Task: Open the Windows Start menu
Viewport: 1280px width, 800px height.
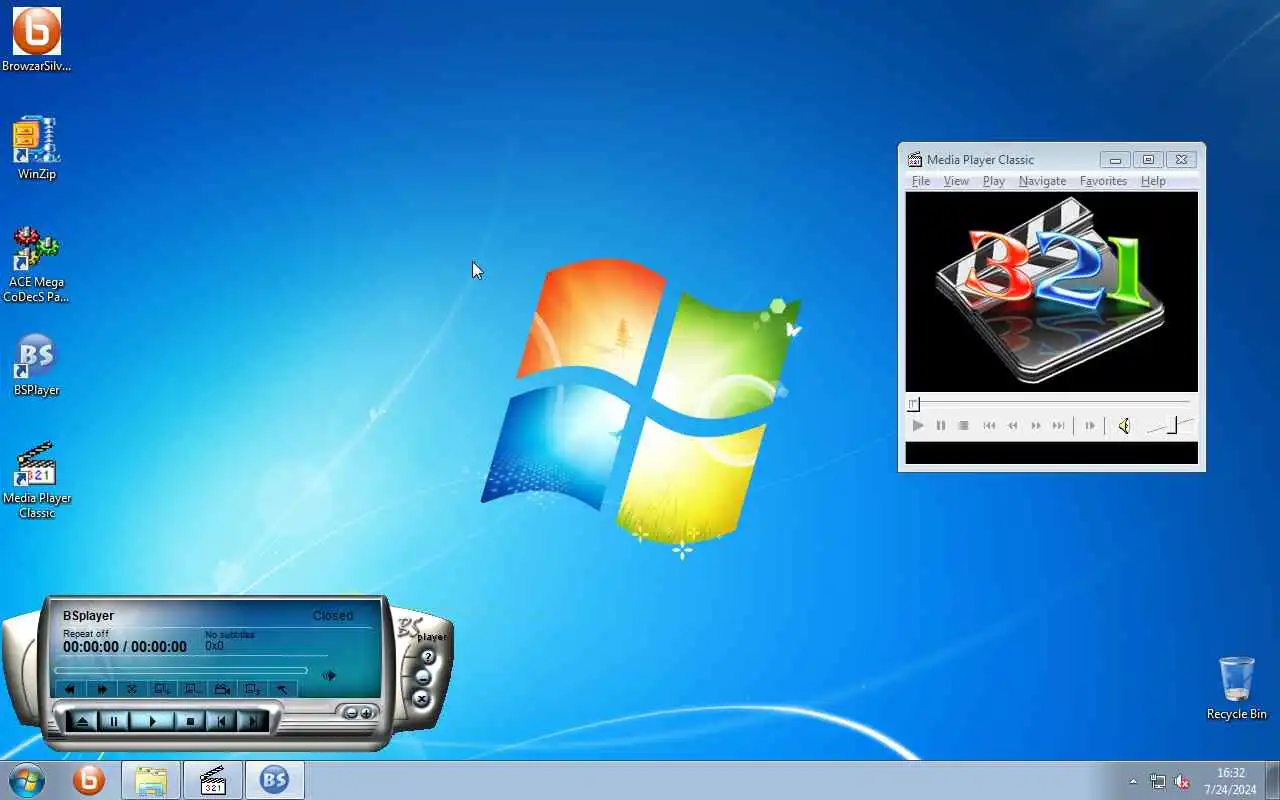Action: coord(26,780)
